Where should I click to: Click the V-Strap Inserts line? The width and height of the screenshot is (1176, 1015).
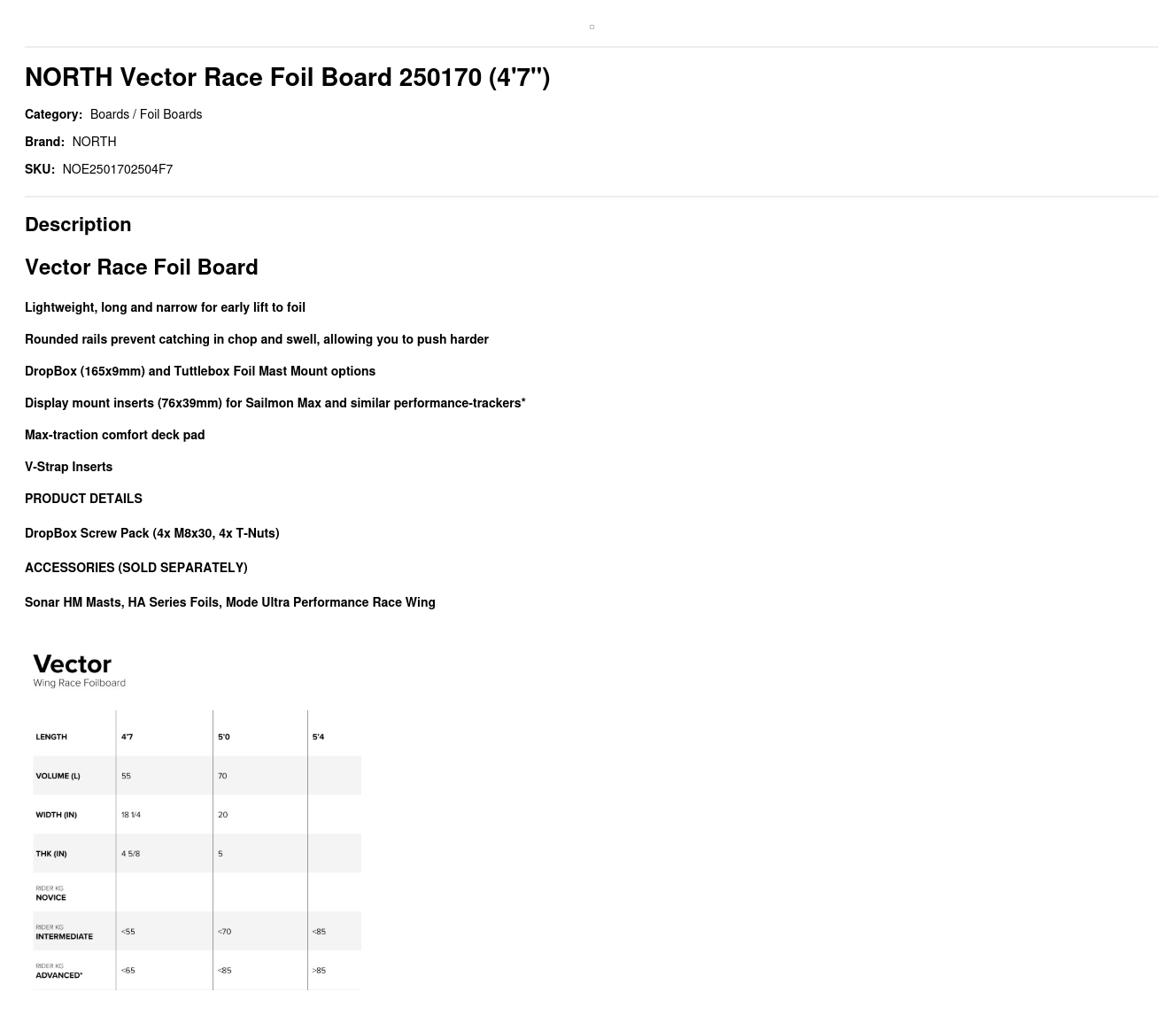(69, 467)
